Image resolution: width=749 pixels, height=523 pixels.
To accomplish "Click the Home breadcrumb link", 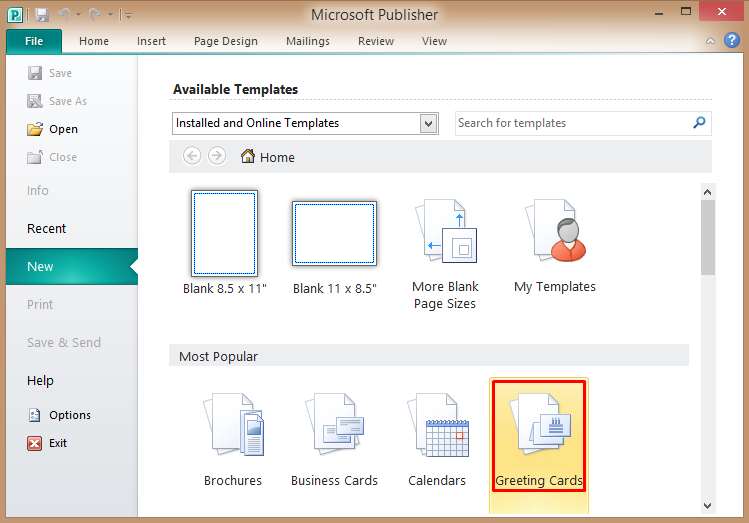I will point(268,157).
